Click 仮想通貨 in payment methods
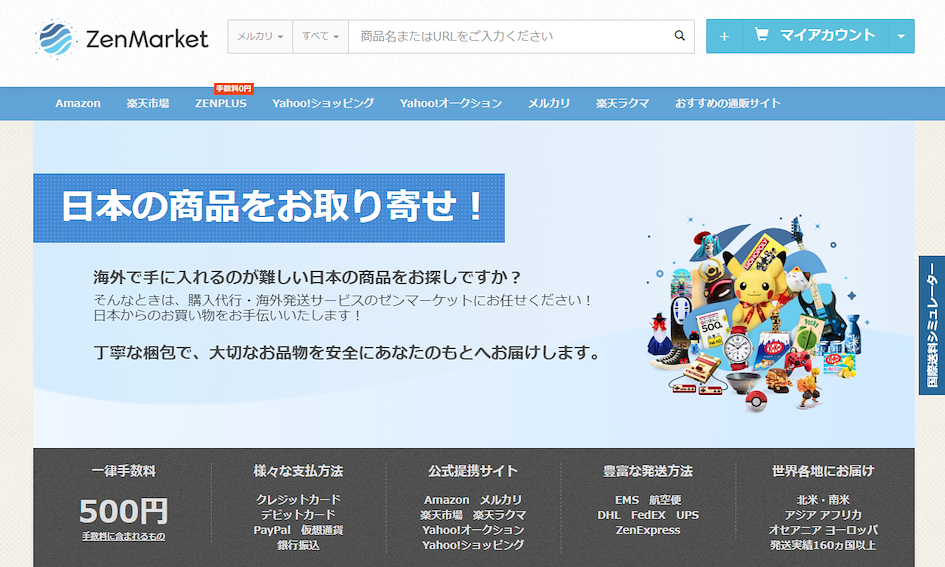 pos(322,530)
